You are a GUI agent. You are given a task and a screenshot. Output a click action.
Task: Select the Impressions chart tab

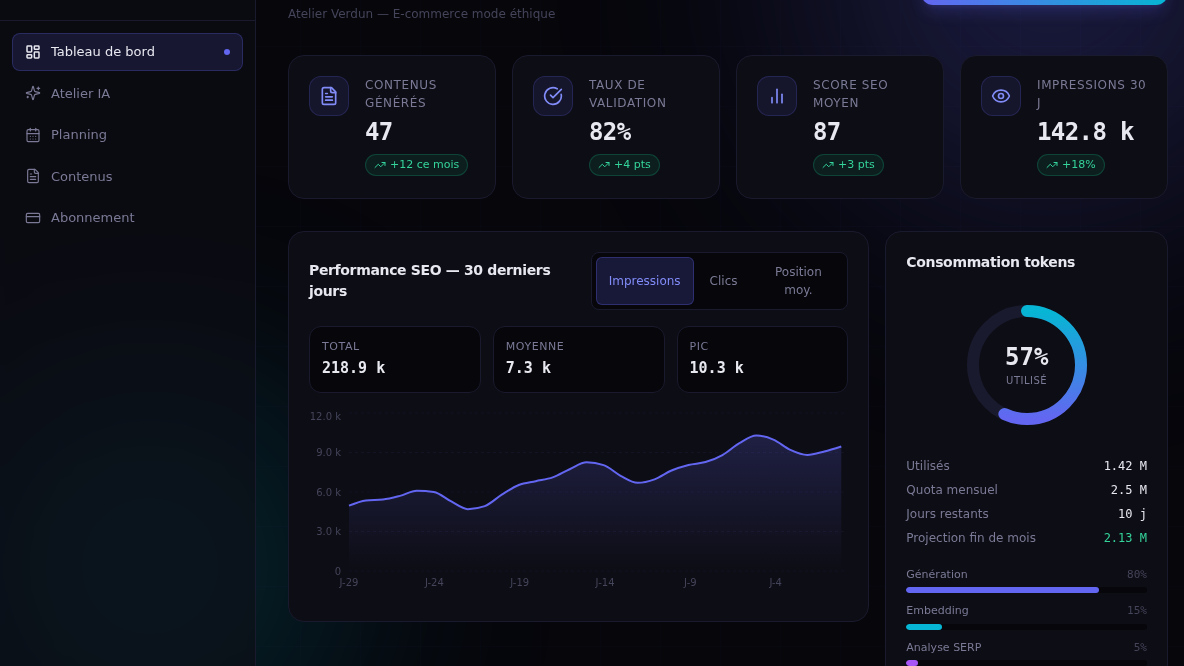(x=644, y=281)
